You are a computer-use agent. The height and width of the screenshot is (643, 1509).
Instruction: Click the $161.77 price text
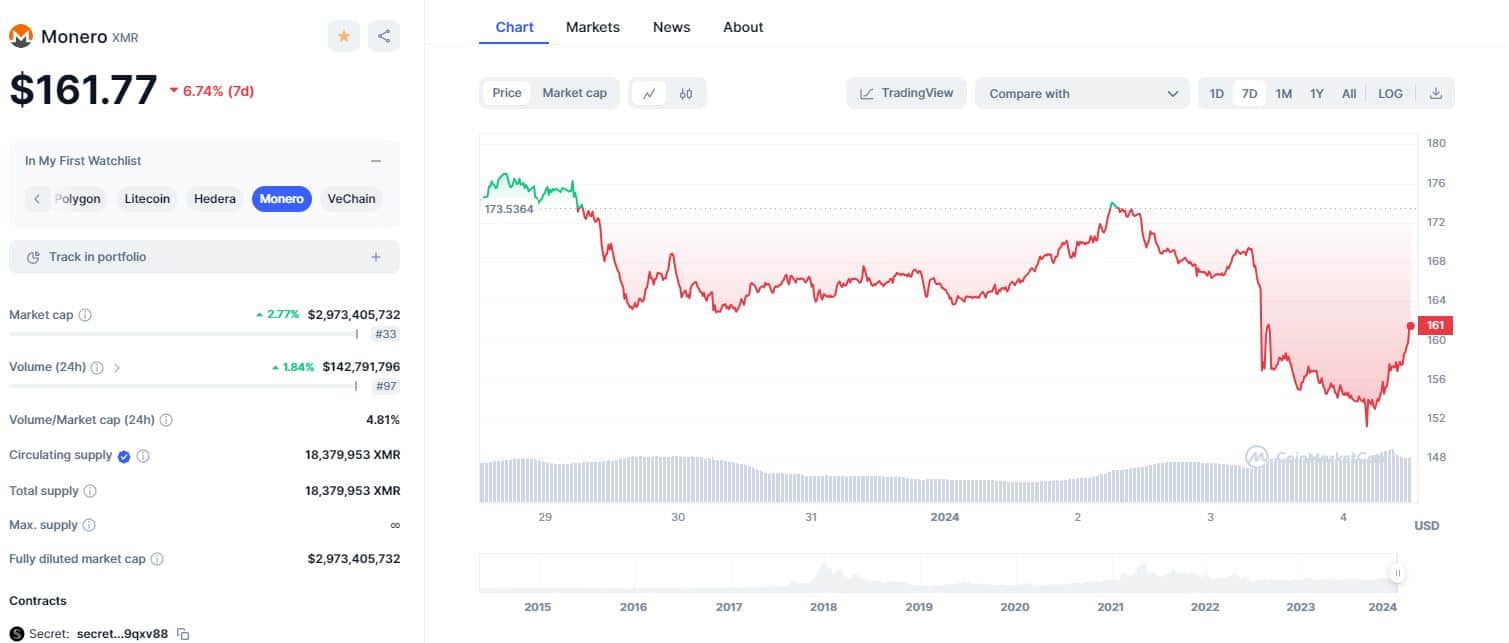(83, 90)
